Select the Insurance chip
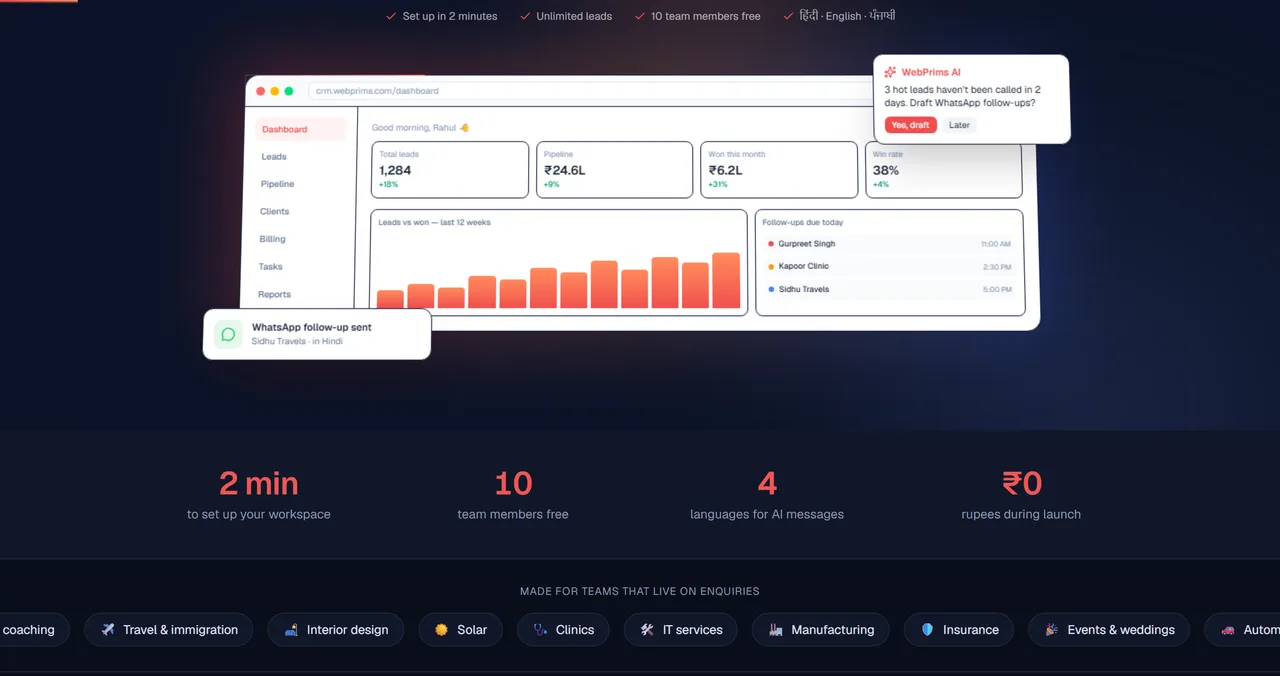 (x=959, y=630)
